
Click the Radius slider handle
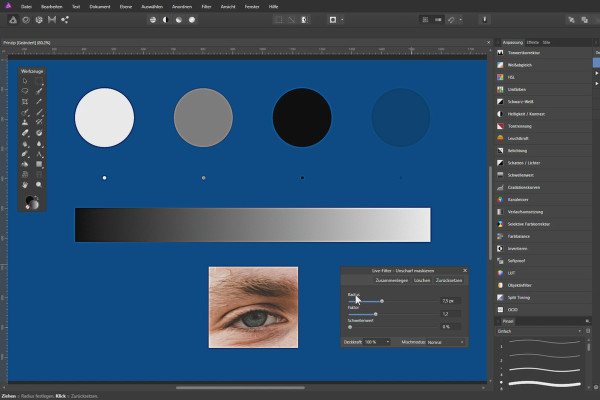pyautogui.click(x=382, y=301)
